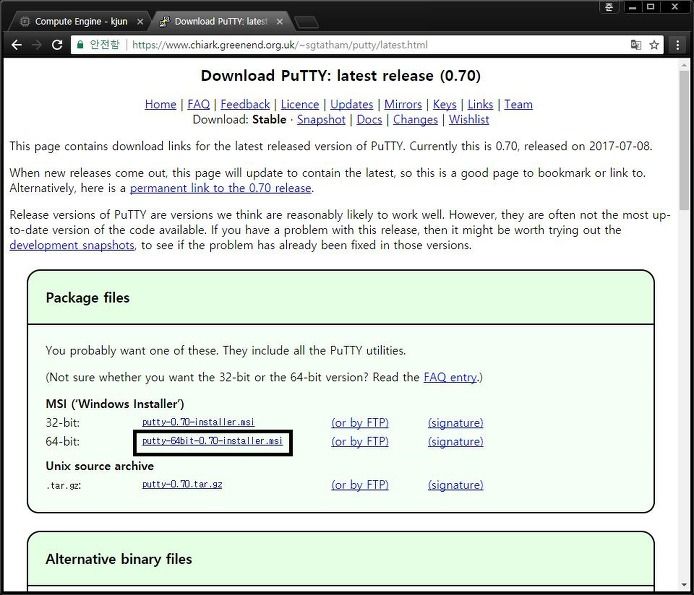Download putty-0.70.tar.gz source archive
Screen dimensions: 694x595
[182, 484]
